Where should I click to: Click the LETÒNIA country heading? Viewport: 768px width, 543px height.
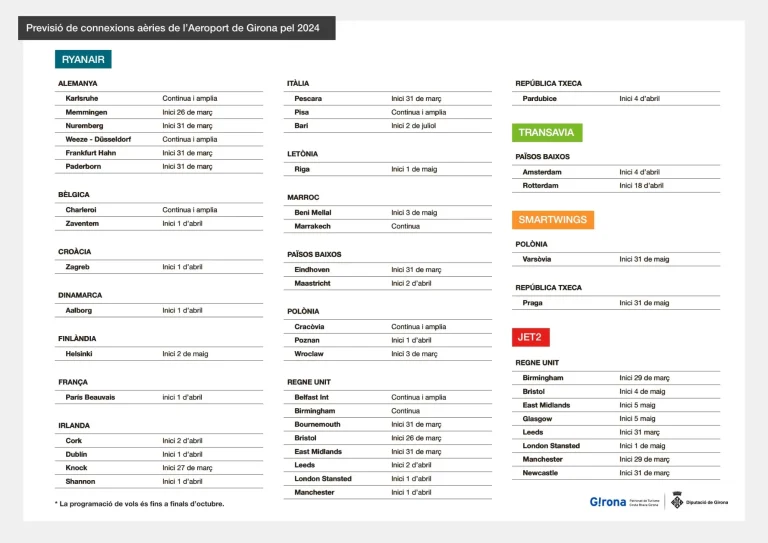302,154
